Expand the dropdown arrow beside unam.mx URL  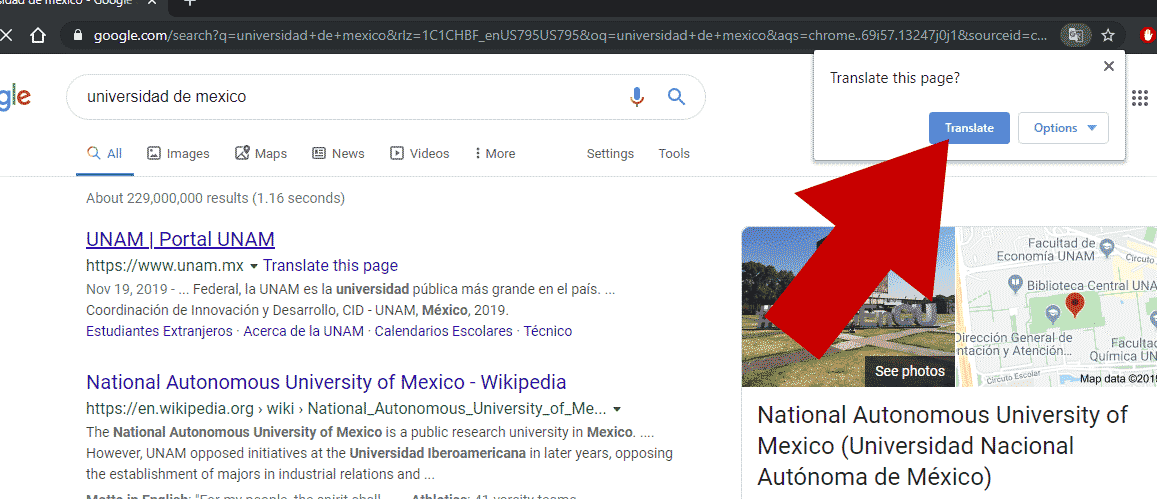(254, 266)
